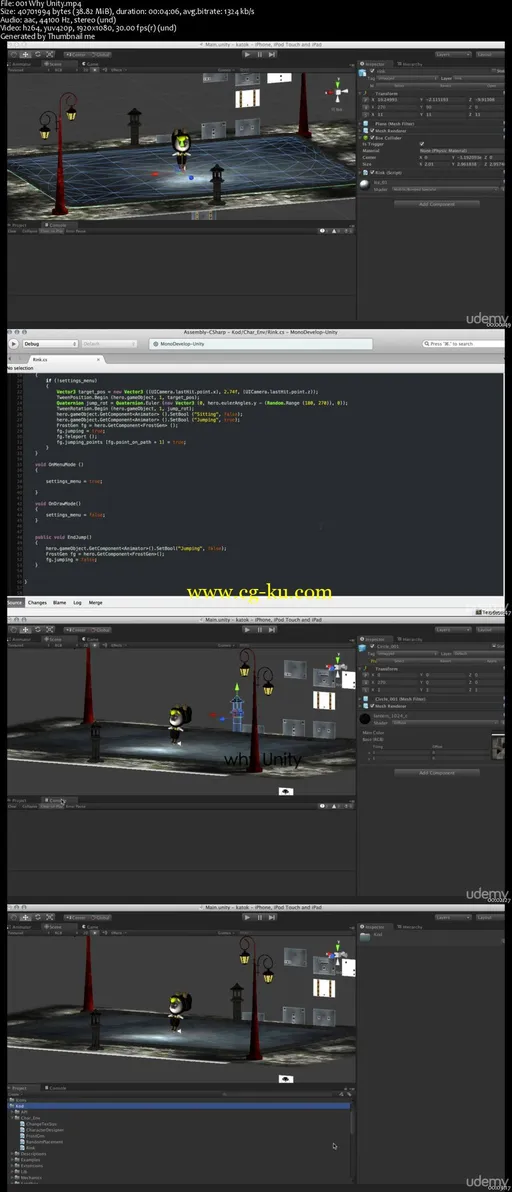Screen dimensions: 512x1192
Task: Select the Hand tool in the Box Collider frame
Action: (14, 55)
